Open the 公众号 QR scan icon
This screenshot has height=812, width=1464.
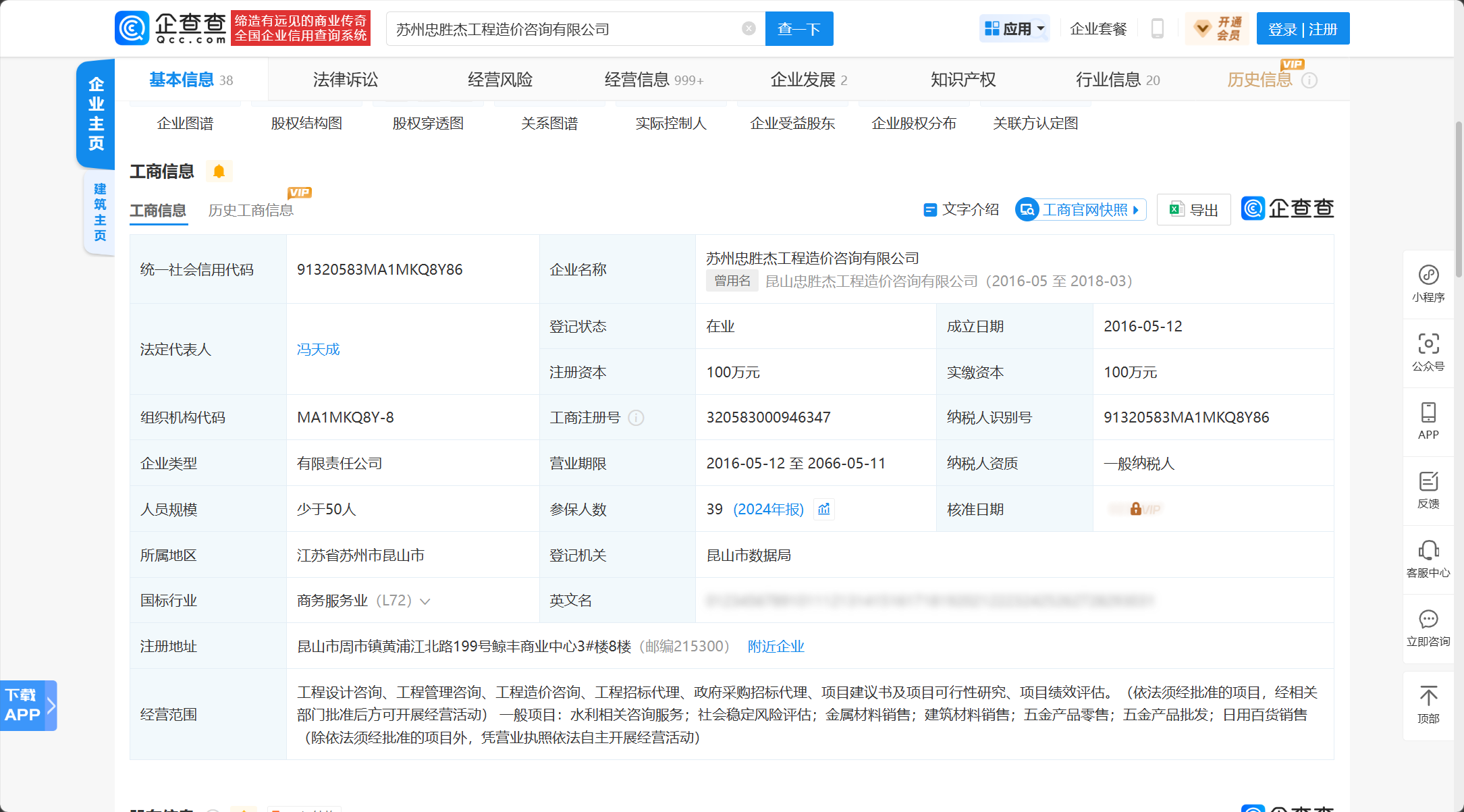click(1428, 344)
